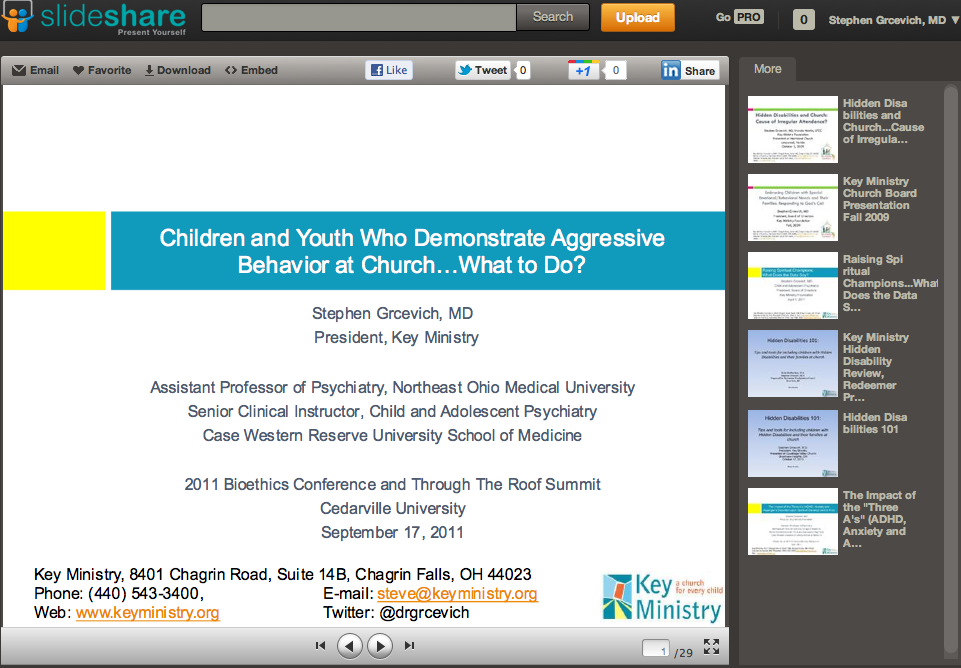Favorite this slideshow
Viewport: 961px width, 668px height.
[102, 70]
